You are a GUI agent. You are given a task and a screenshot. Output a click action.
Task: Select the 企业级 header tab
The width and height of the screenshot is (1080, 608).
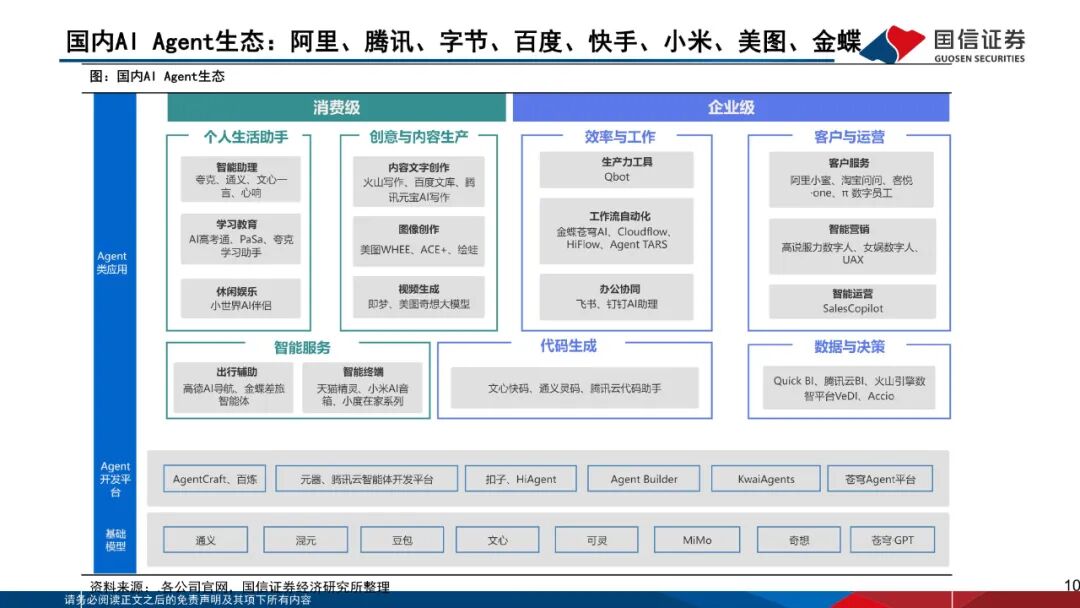[x=731, y=108]
